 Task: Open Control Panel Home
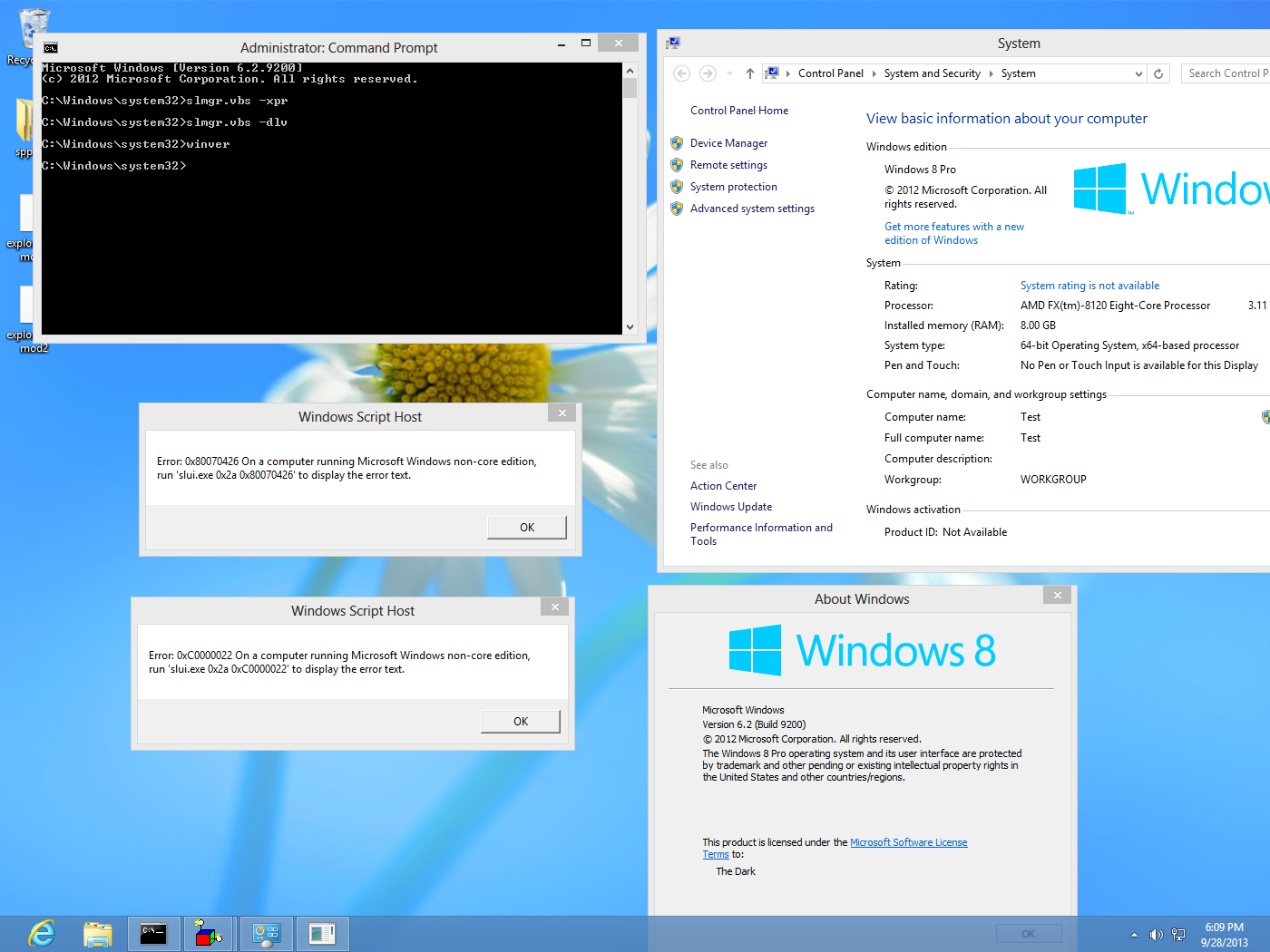[x=739, y=111]
